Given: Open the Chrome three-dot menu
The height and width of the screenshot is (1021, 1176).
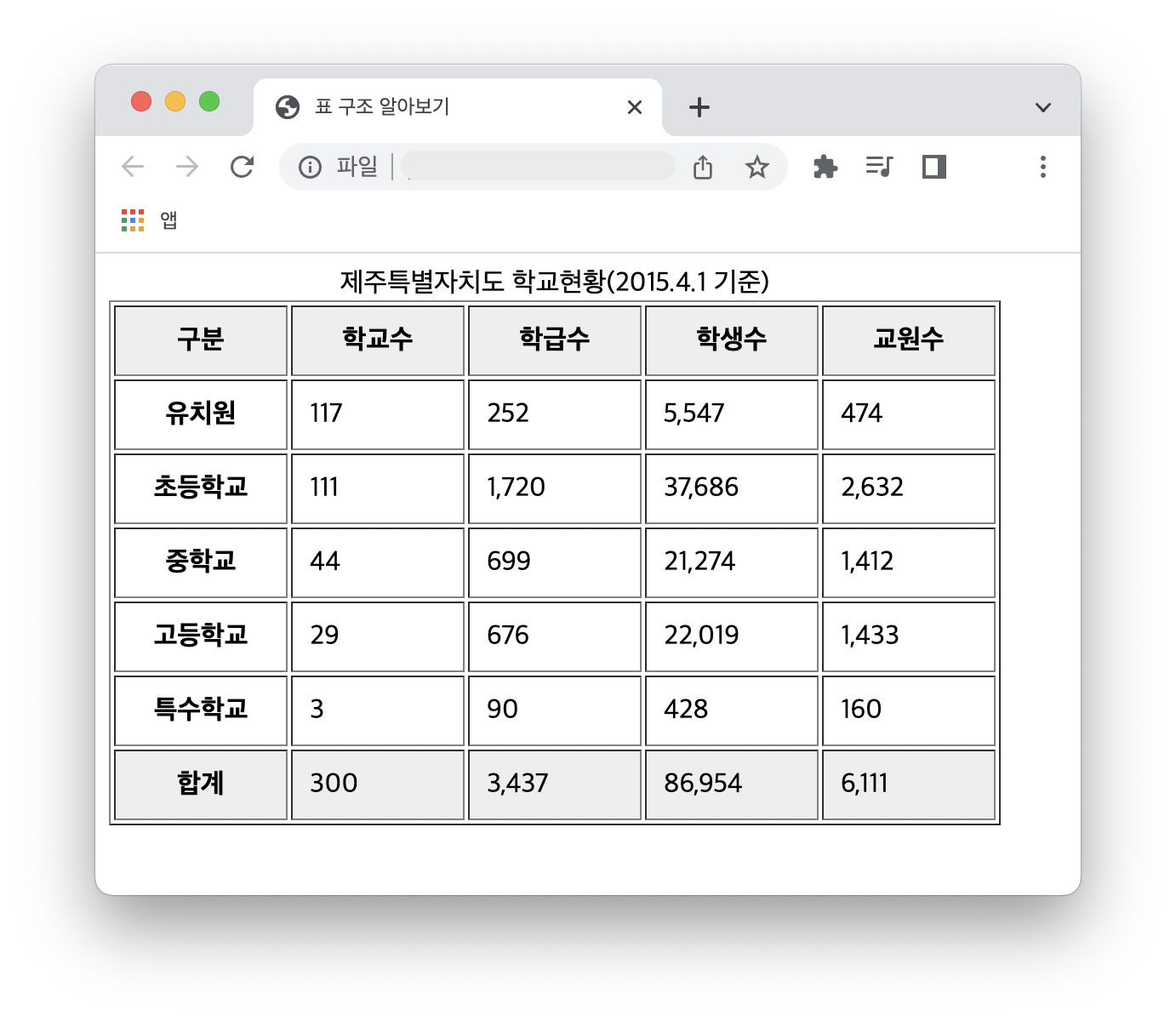Looking at the screenshot, I should point(1042,167).
